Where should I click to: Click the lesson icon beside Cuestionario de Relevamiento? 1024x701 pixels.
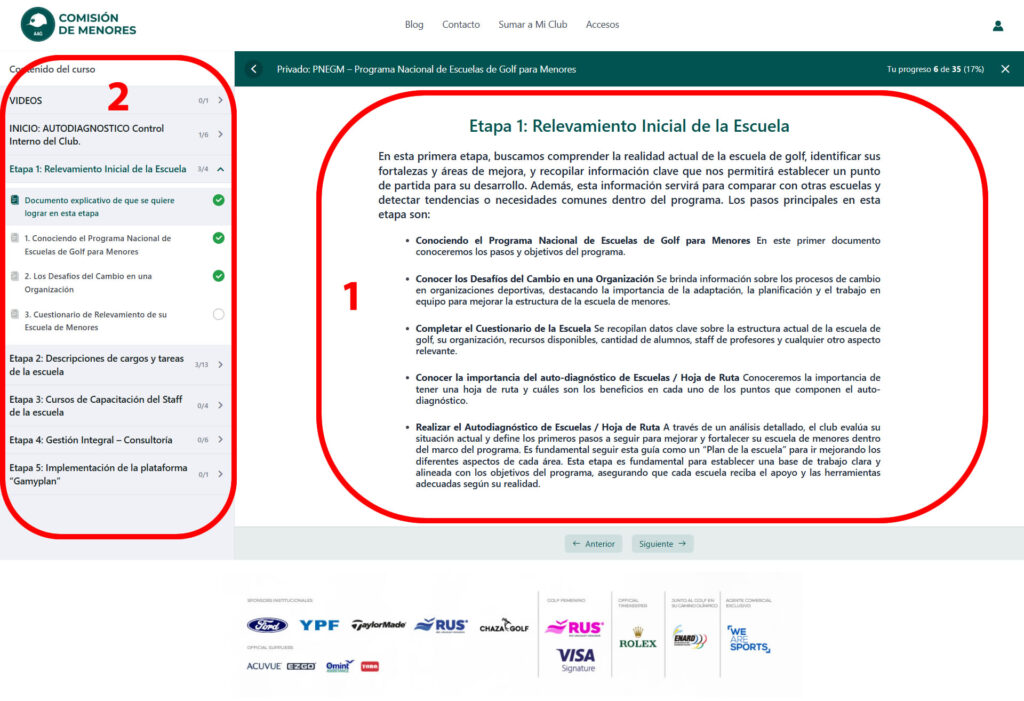(x=15, y=314)
